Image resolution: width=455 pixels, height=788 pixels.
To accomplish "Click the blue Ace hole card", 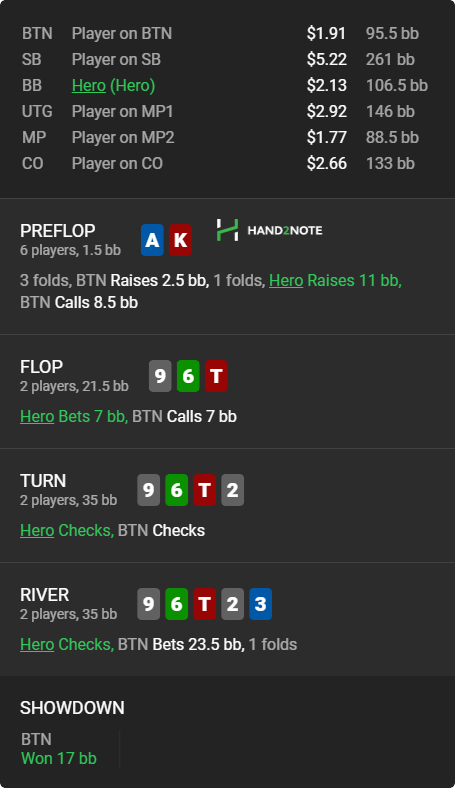I will pyautogui.click(x=152, y=240).
